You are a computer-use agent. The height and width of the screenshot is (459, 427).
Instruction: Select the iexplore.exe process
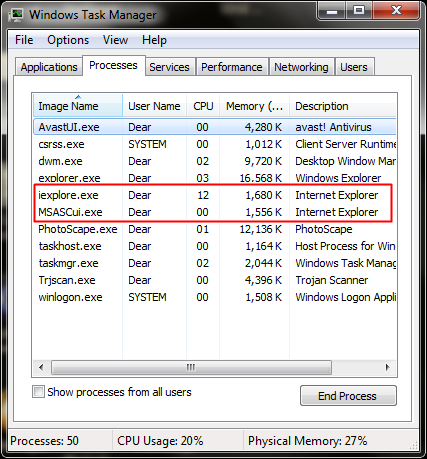coord(214,195)
